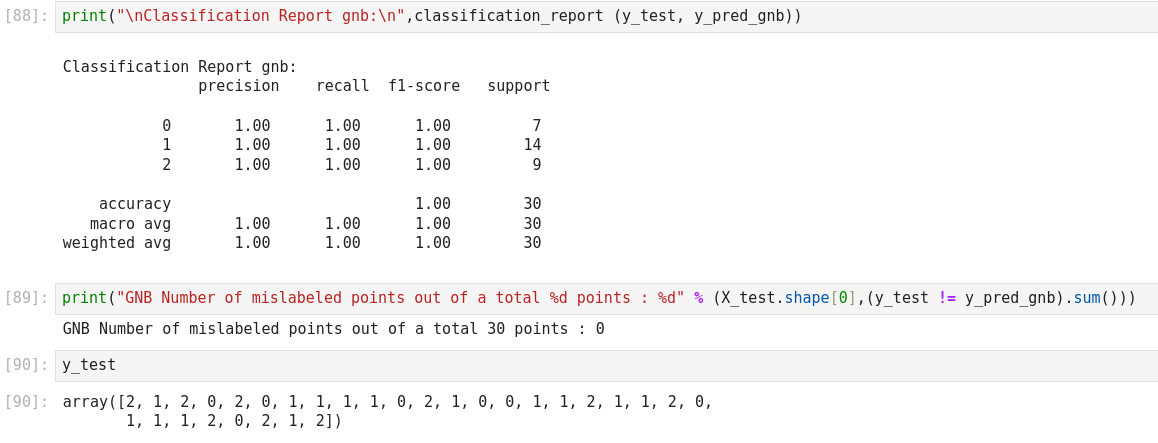Select the In [88] cell prompt
The height and width of the screenshot is (443, 1158).
(x=26, y=16)
